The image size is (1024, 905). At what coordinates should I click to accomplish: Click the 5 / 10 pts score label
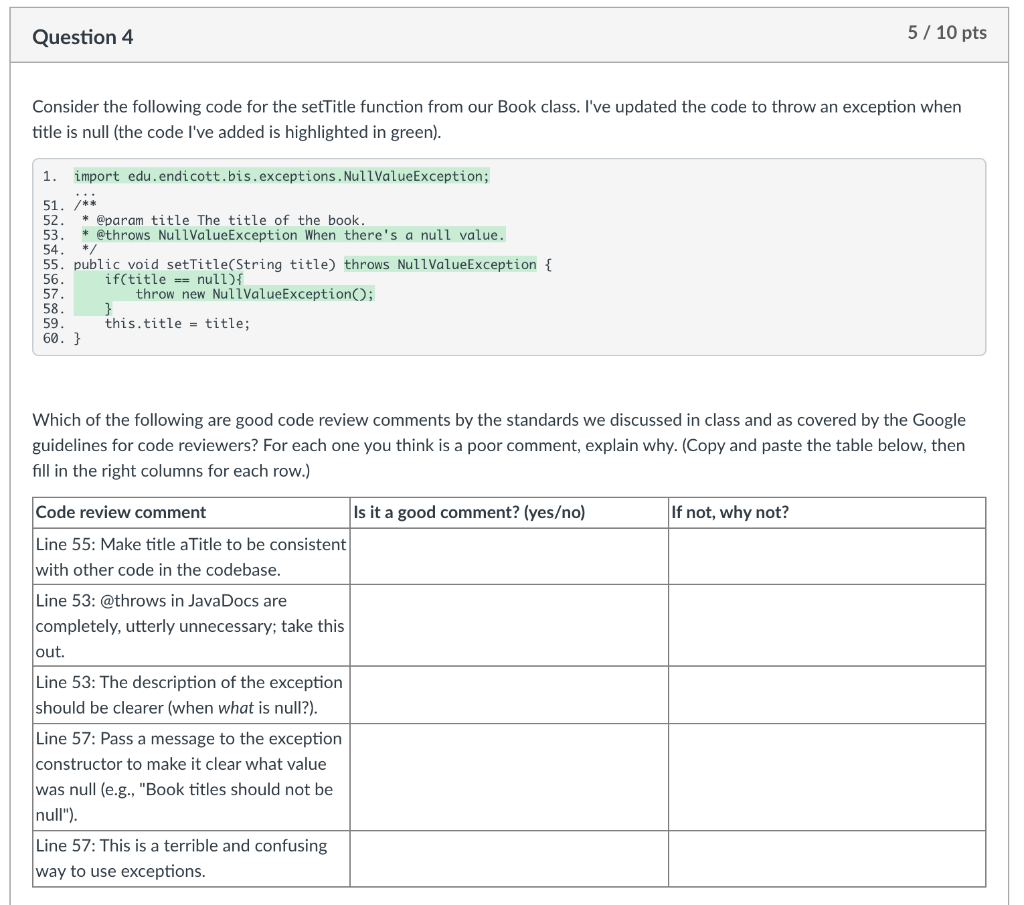[x=946, y=32]
